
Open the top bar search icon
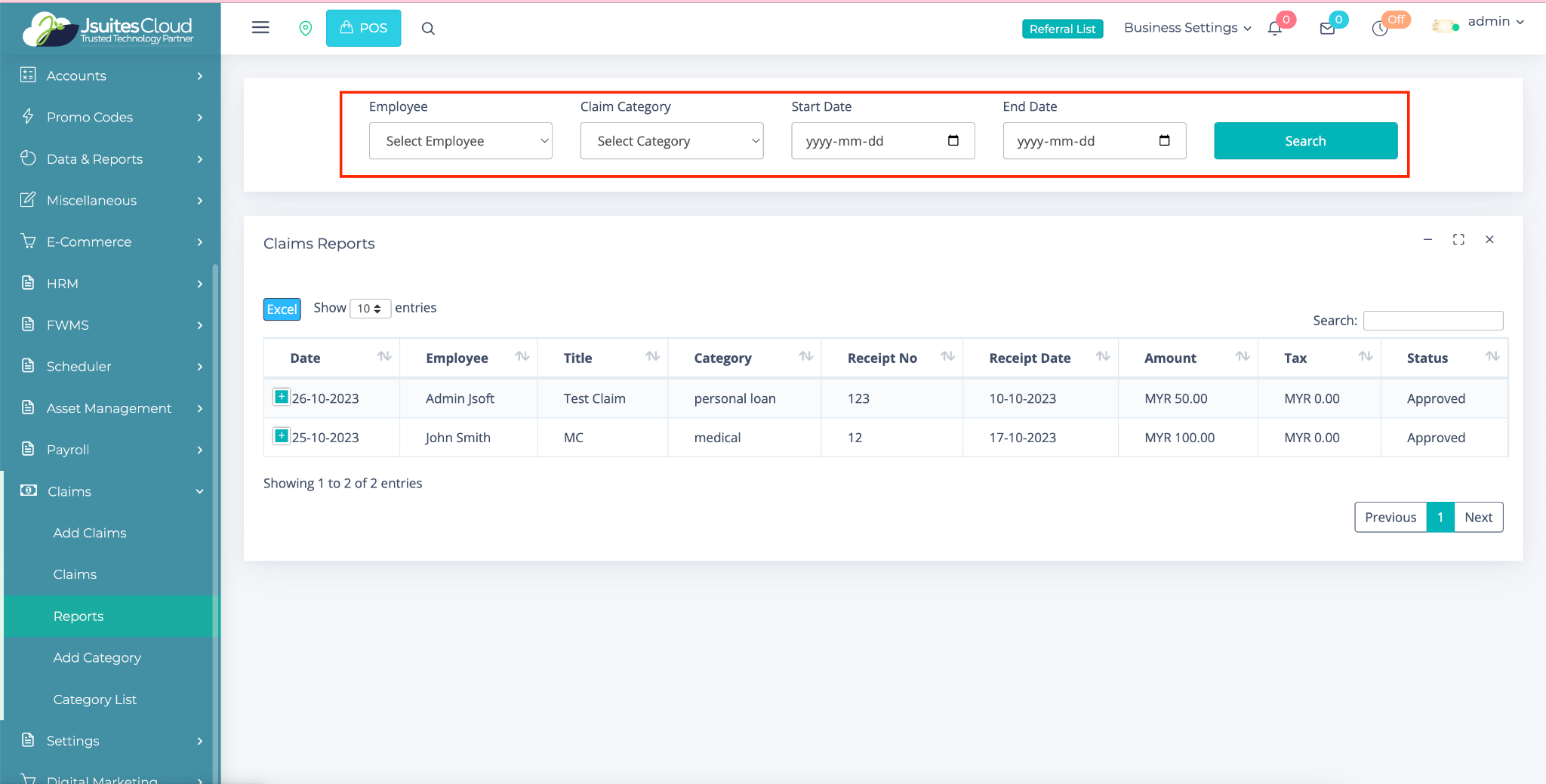[x=428, y=29]
